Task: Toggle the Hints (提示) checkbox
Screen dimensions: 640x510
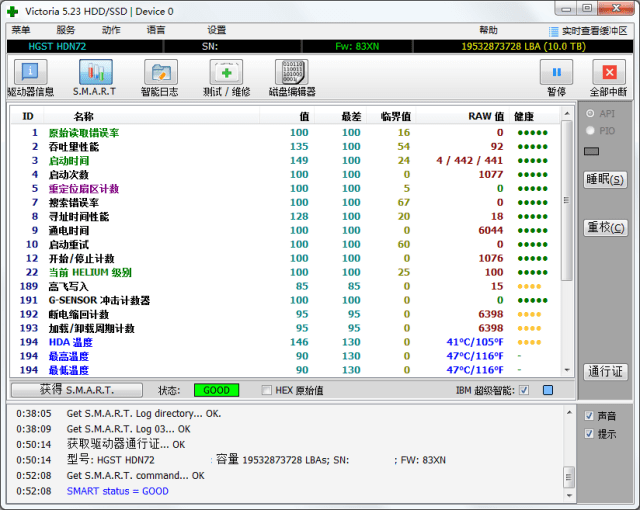Action: [589, 433]
